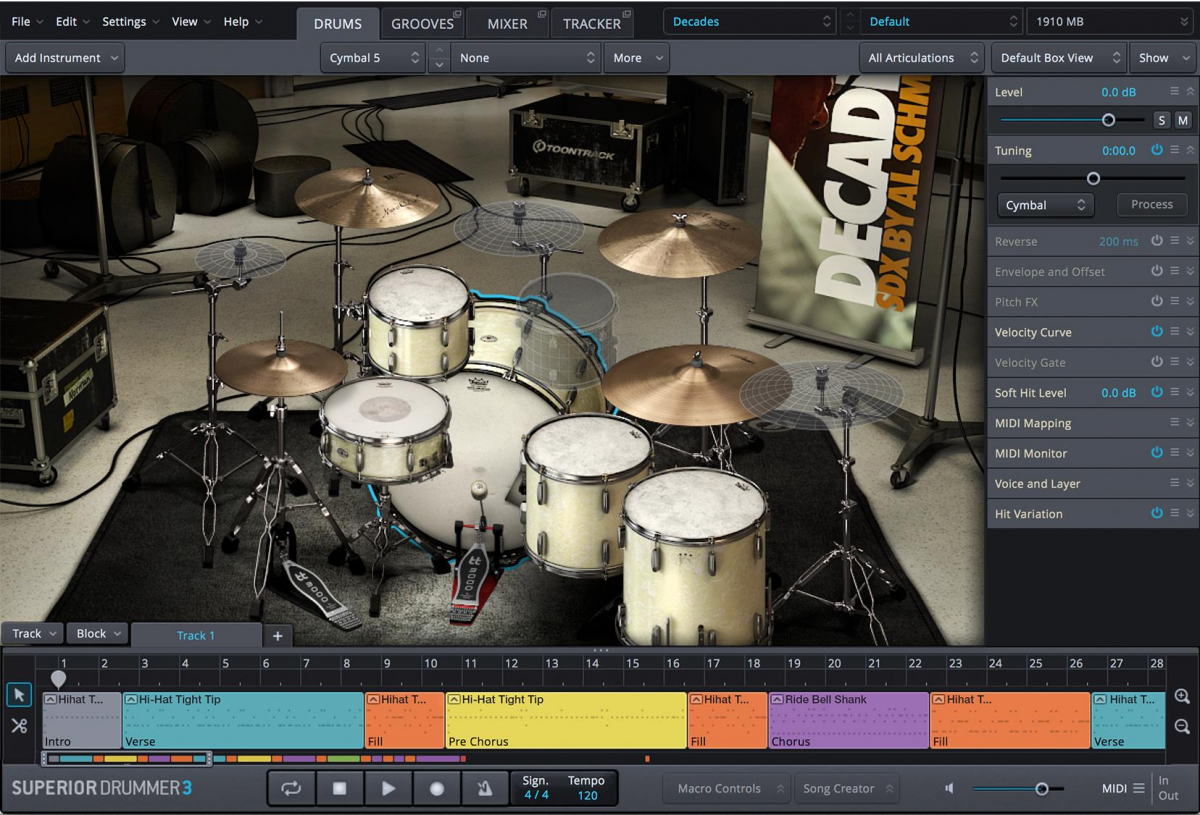Switch to the MIXER tab

click(x=507, y=23)
